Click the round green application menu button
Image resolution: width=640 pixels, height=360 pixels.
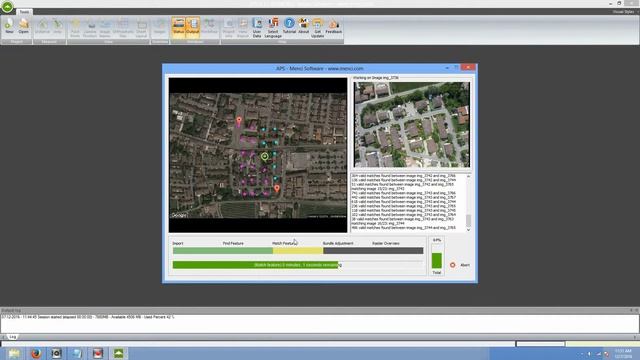7,7
